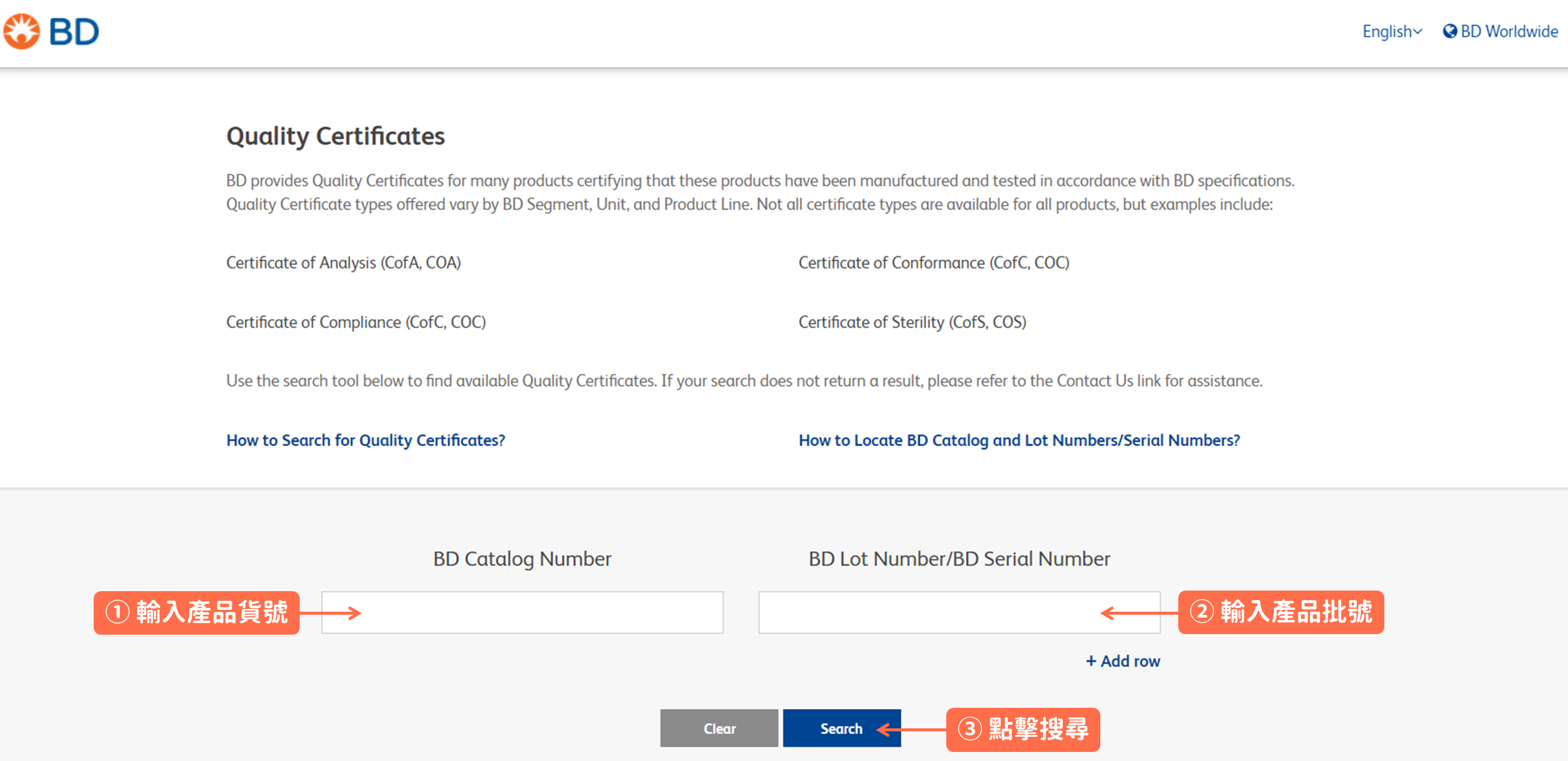Screen dimensions: 1568x761
Task: Open the BD Worldwide text link
Action: click(1508, 31)
